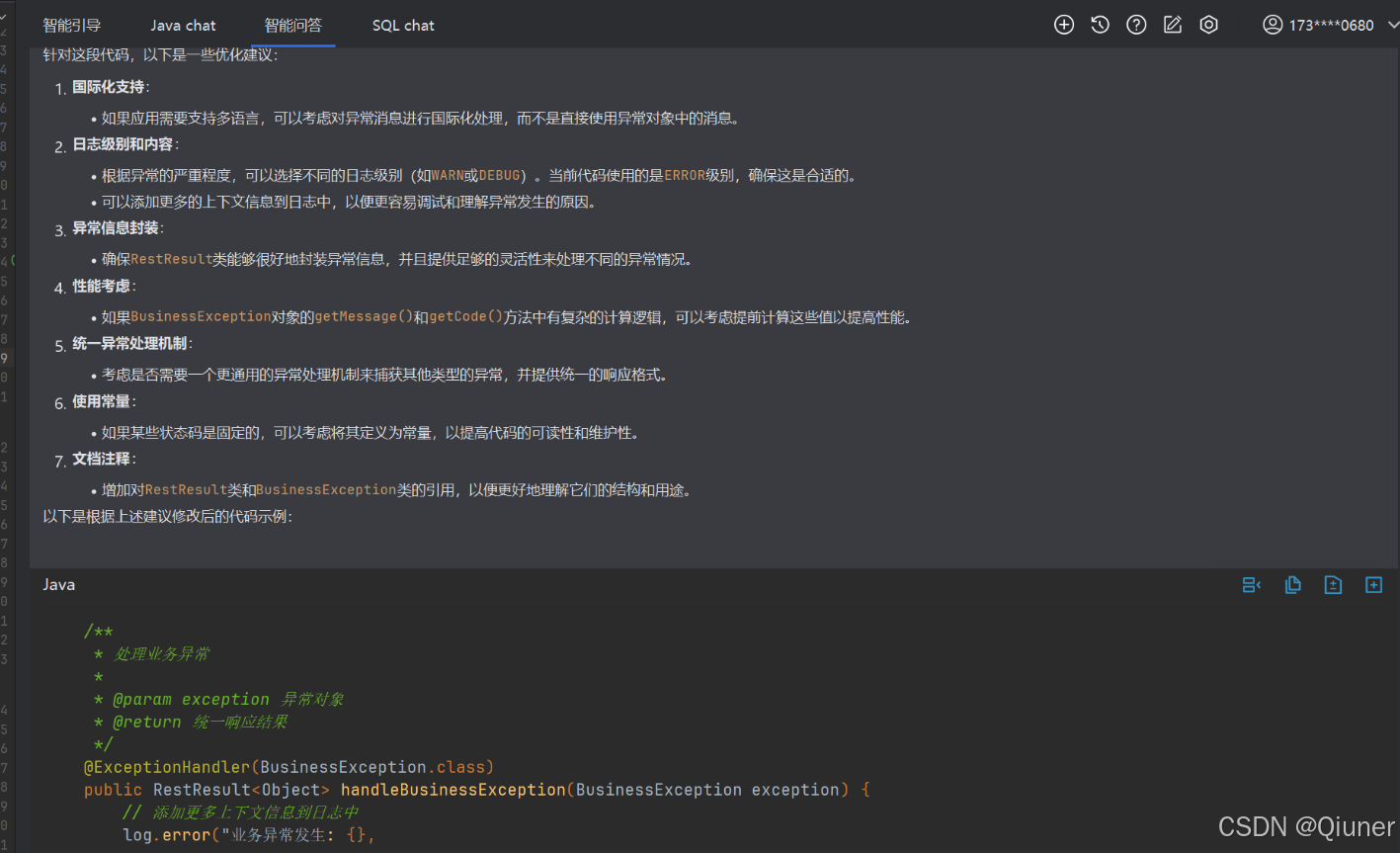Open help via the question mark icon
Viewport: 1400px width, 853px height.
[x=1136, y=25]
